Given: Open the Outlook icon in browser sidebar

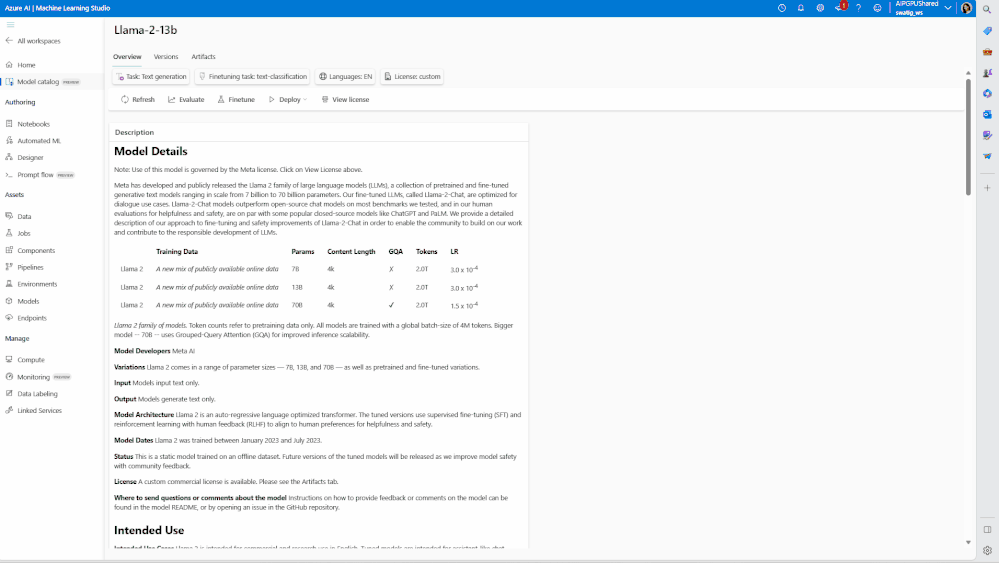Looking at the screenshot, I should pyautogui.click(x=988, y=115).
